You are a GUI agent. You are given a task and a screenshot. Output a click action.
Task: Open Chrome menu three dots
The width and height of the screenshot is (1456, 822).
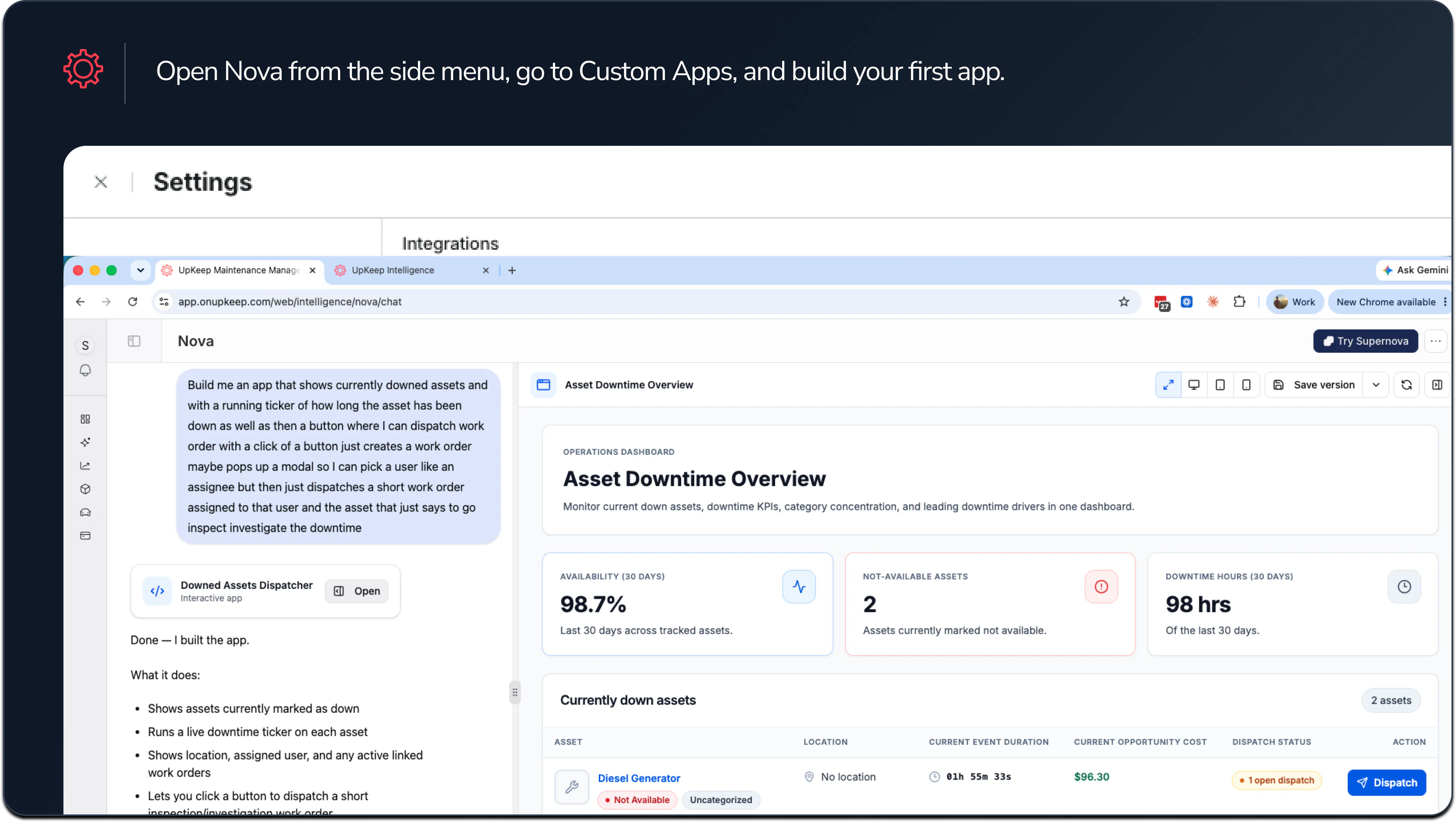1445,301
